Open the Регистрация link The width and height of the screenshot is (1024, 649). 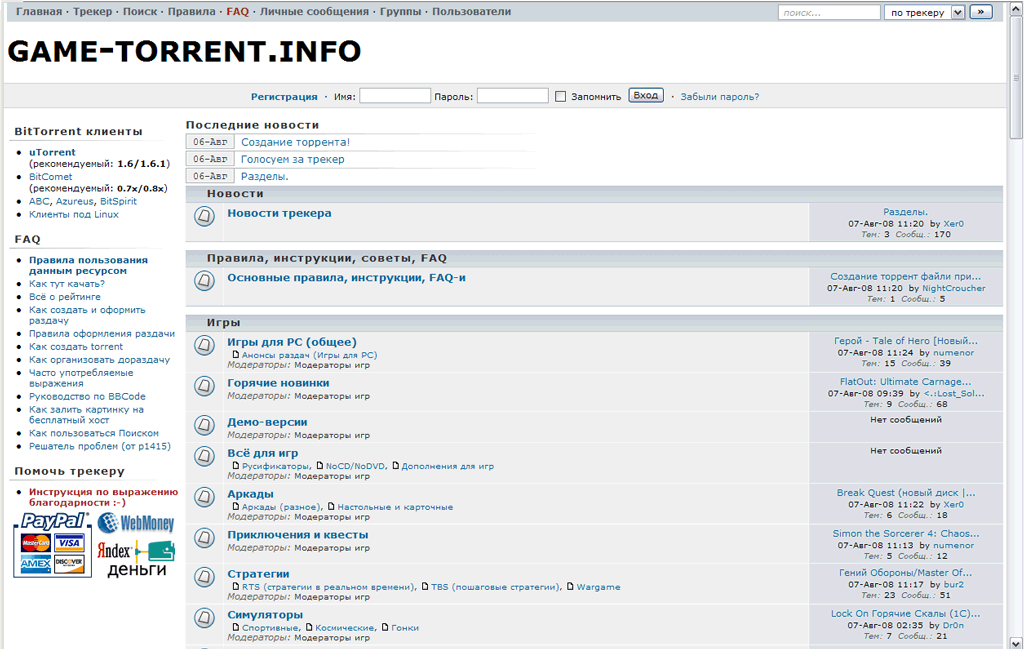(284, 97)
